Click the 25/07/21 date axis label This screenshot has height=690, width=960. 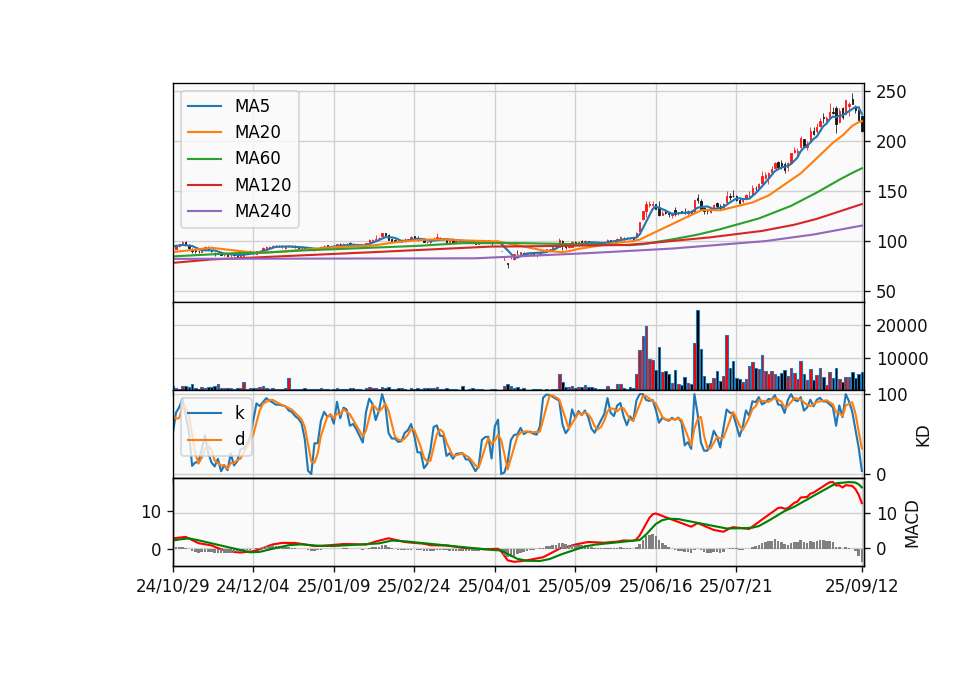(735, 587)
